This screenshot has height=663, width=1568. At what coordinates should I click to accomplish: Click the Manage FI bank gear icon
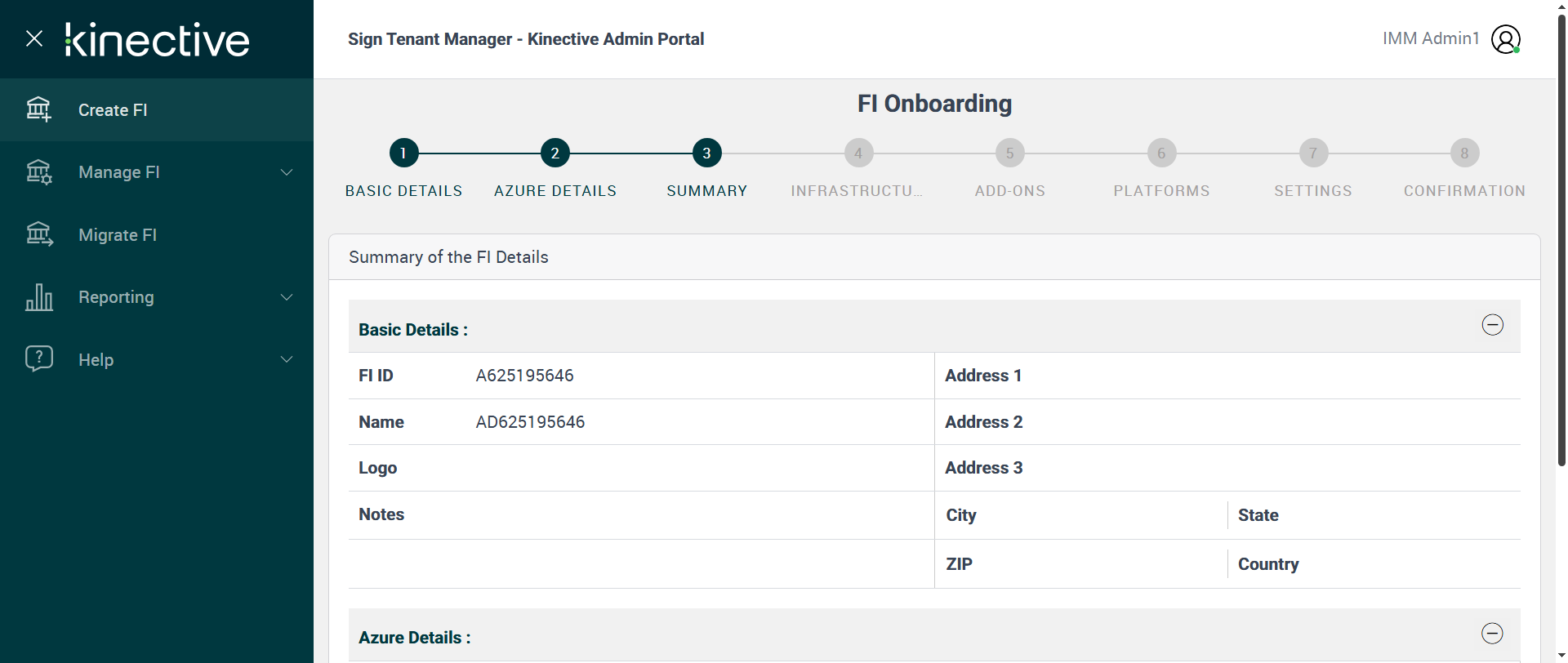click(x=38, y=172)
